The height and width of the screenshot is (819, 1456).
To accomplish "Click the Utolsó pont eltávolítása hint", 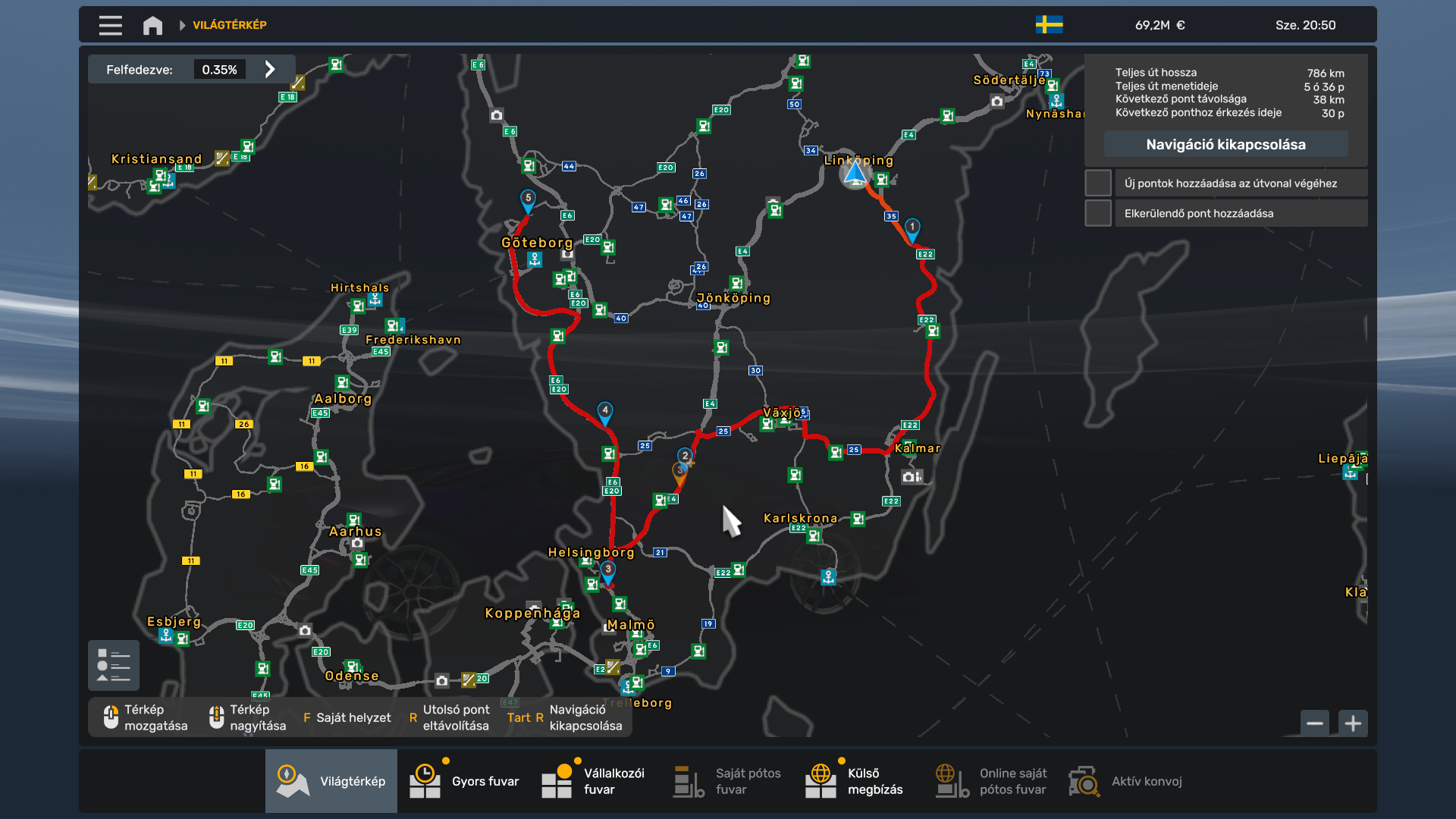I will 449,717.
